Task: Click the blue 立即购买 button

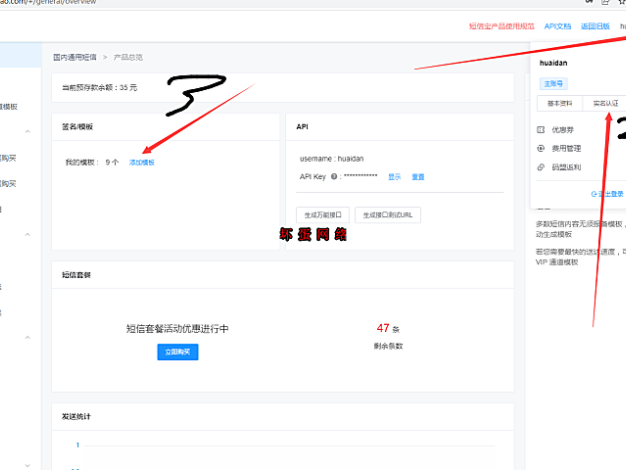Action: [x=178, y=352]
